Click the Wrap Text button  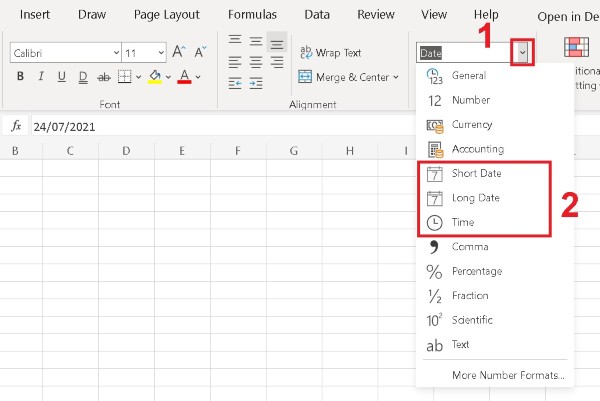tap(330, 52)
